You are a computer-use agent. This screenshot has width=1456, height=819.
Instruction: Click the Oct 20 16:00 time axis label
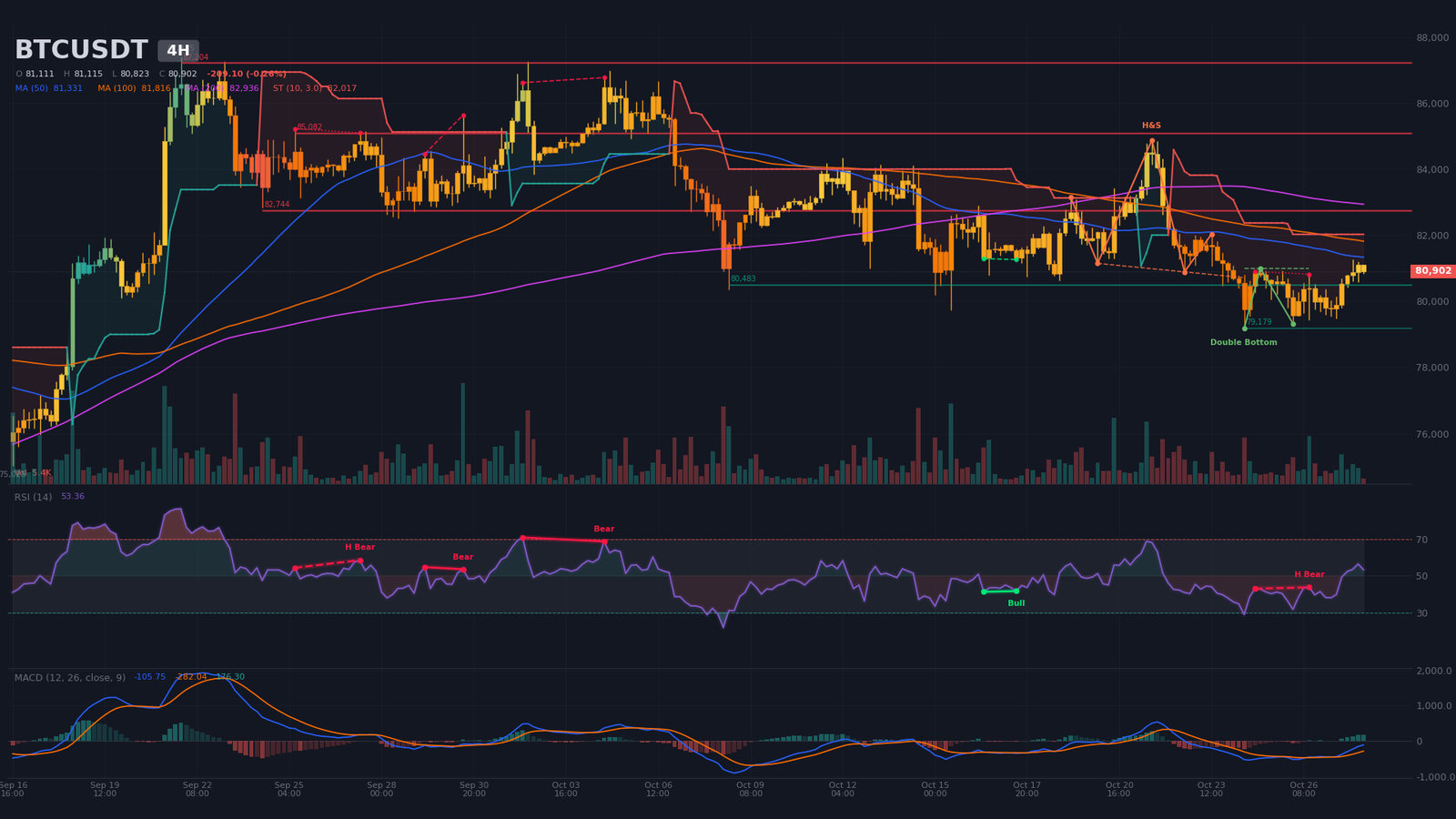[x=1119, y=789]
